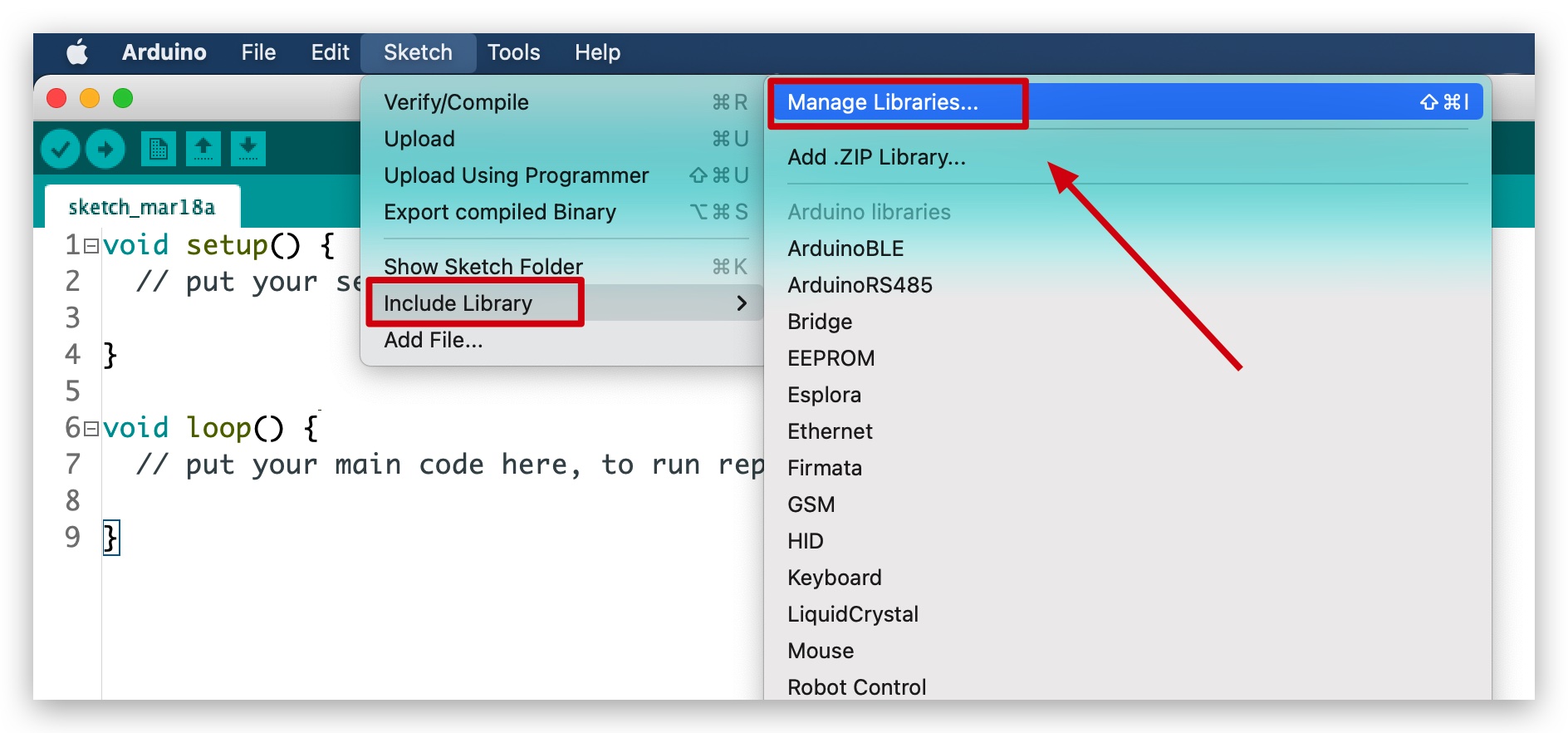Include the HID library
Screen dimensions: 1568x733
1128,541
